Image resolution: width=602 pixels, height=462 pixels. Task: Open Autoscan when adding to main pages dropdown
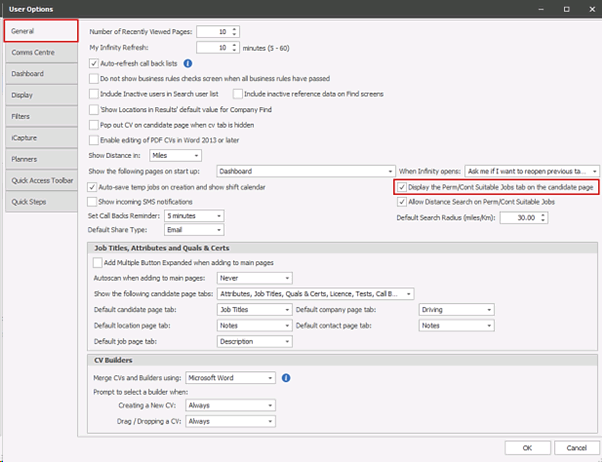(254, 278)
